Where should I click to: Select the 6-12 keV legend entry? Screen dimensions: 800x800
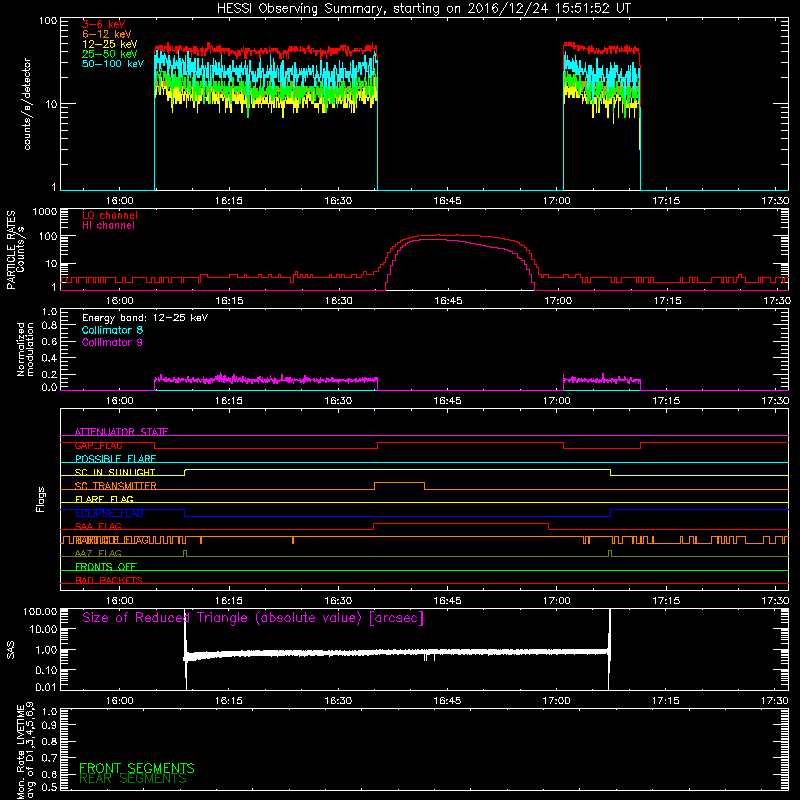click(x=106, y=34)
